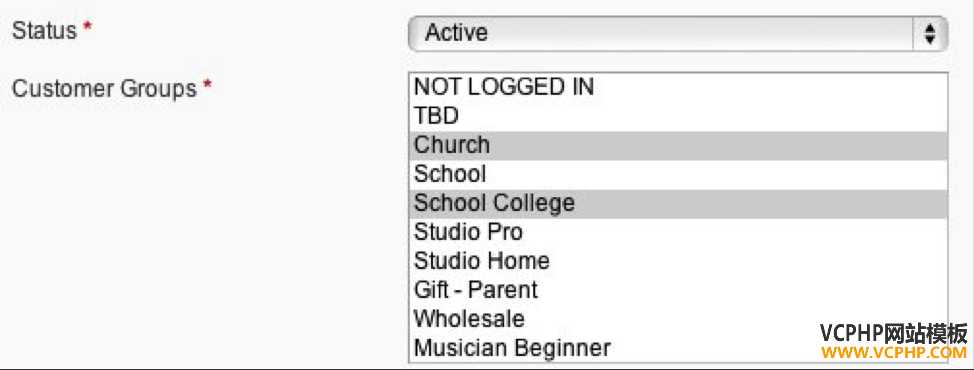974x370 pixels.
Task: Select Musician Beginner in the list
Action: pyautogui.click(x=678, y=348)
